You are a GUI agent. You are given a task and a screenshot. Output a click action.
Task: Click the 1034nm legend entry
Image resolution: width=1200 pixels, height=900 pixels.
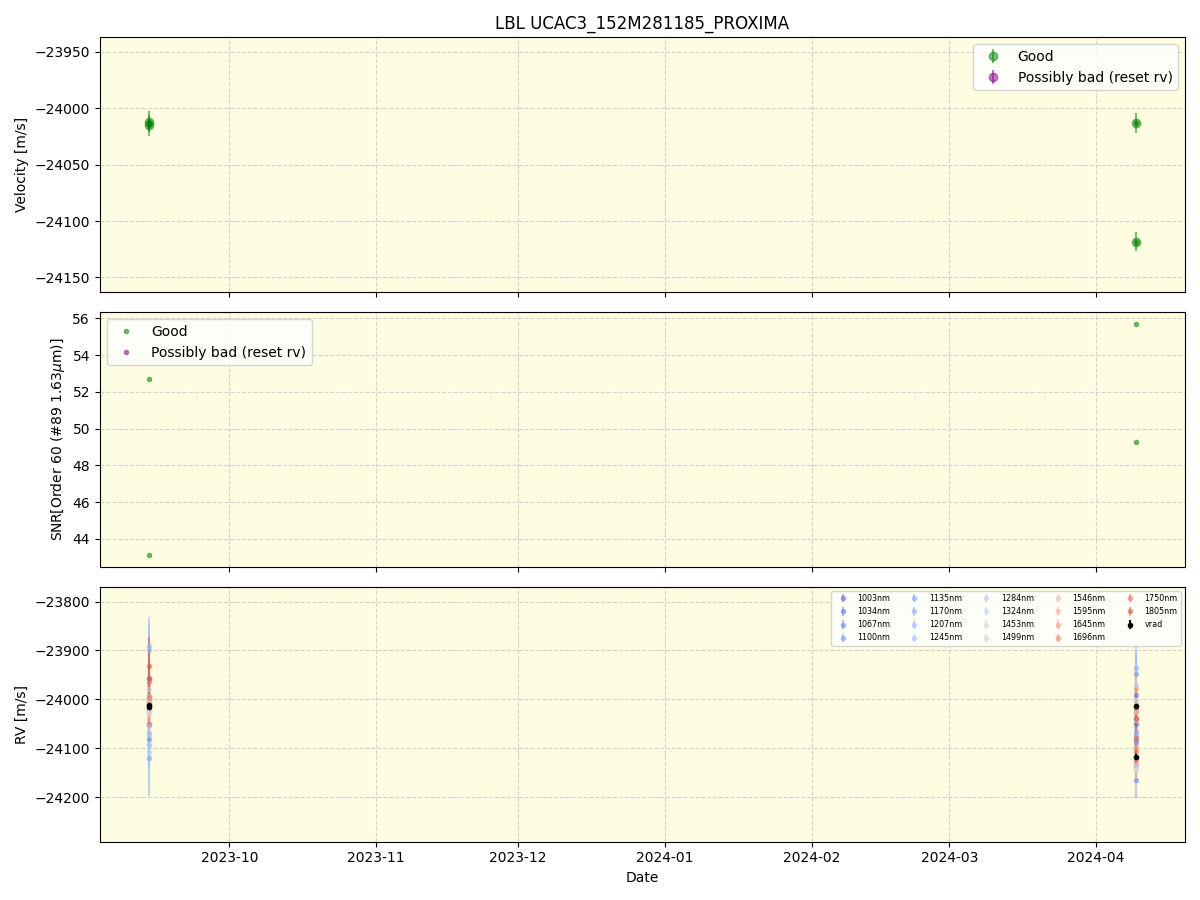click(866, 611)
